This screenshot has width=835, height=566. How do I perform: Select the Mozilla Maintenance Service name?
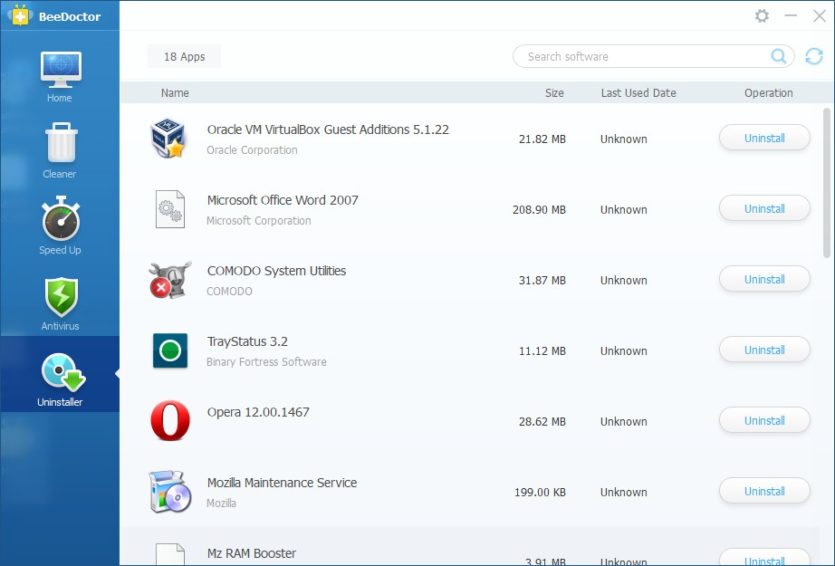[282, 483]
